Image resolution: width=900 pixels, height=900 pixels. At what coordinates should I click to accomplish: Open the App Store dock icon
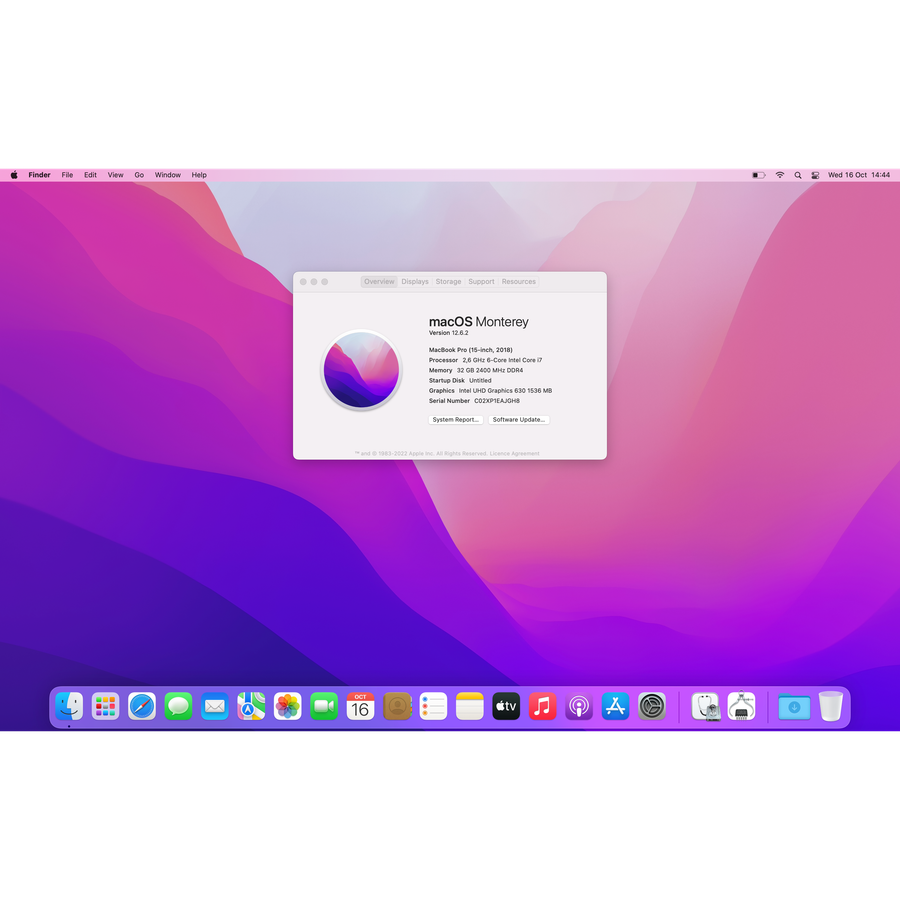coord(615,707)
